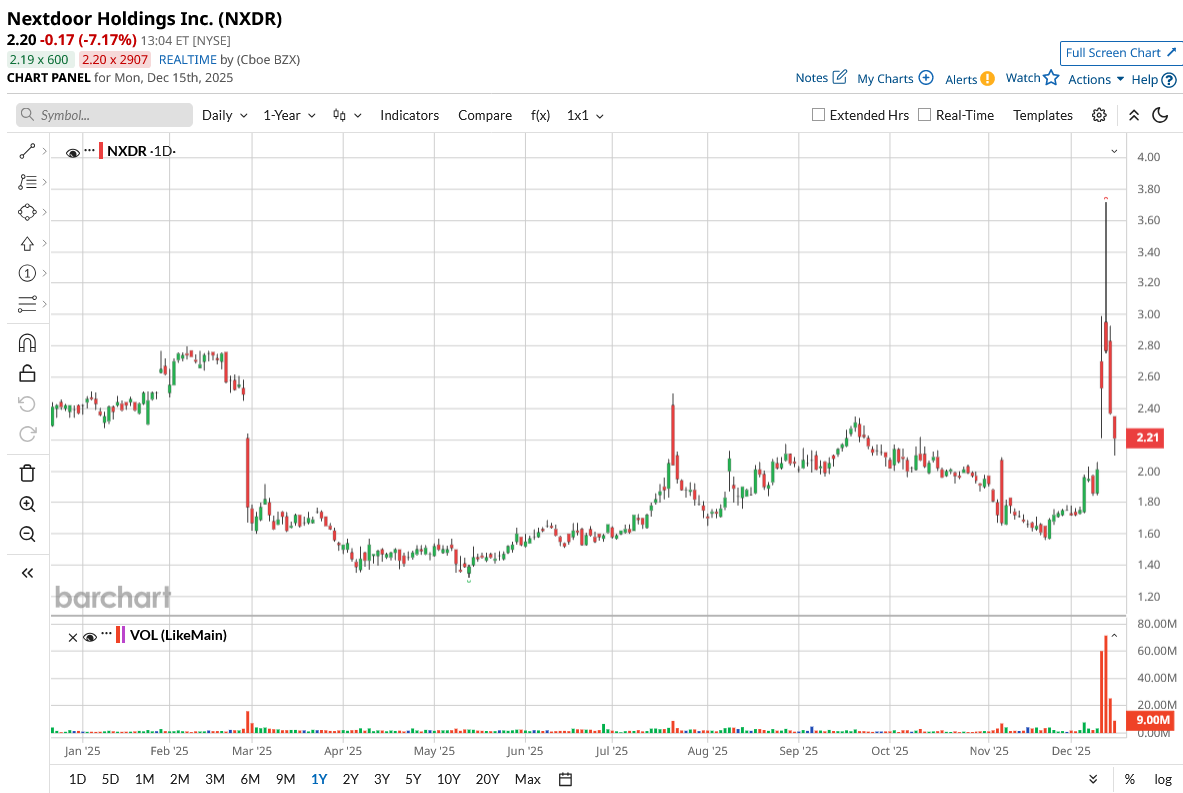This screenshot has width=1183, height=793.
Task: Open the horizontal lines tool group
Action: coord(27,304)
